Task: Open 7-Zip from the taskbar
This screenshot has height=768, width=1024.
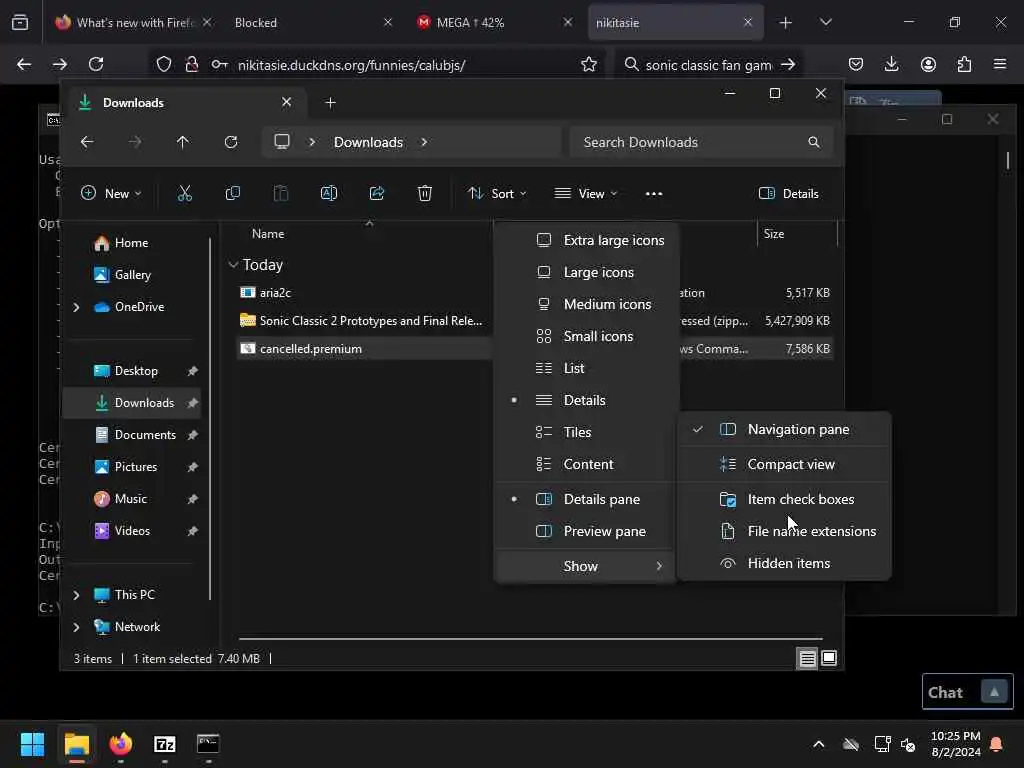Action: pos(165,744)
